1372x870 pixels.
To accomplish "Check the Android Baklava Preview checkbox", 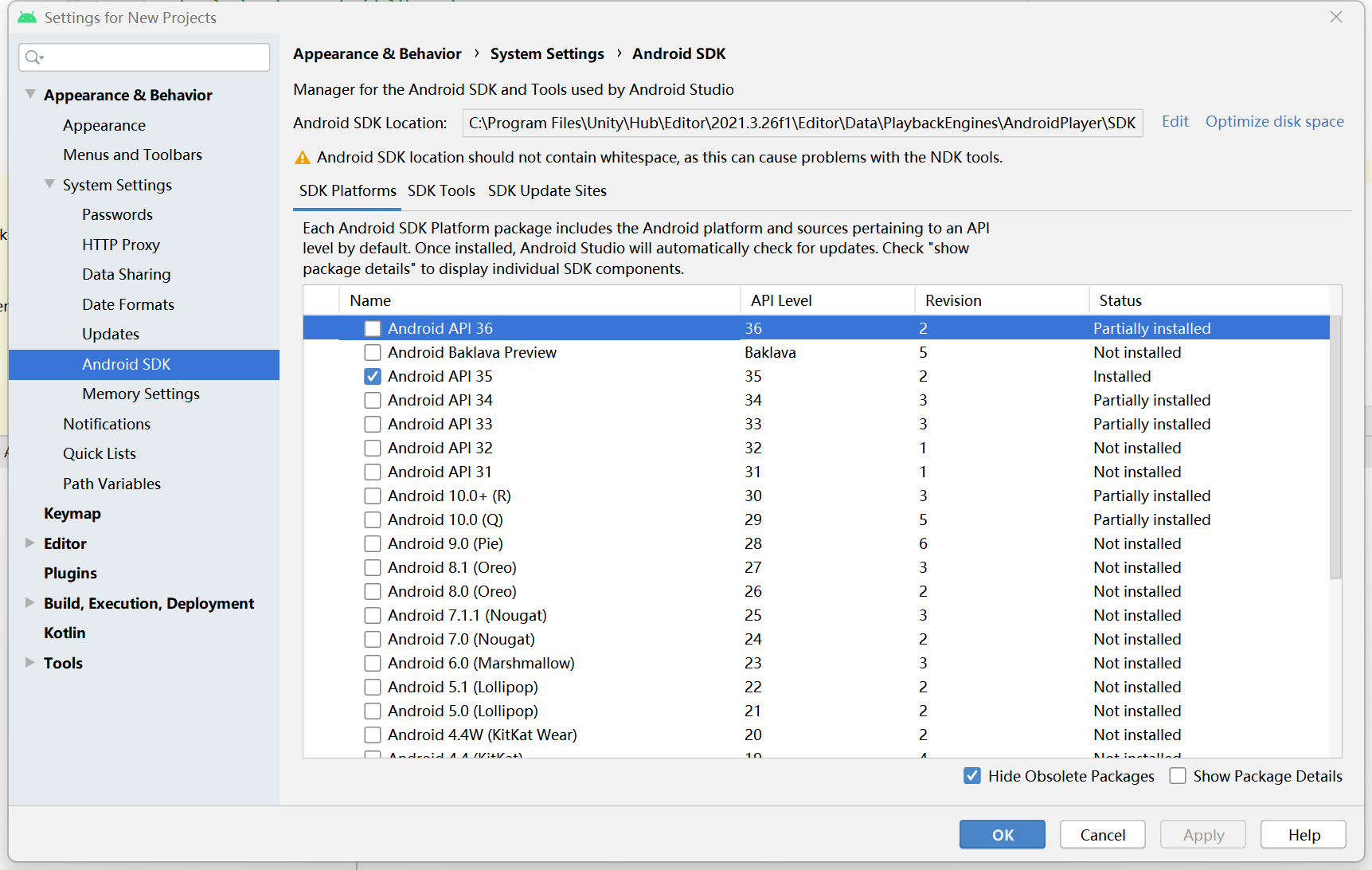I will coord(373,352).
